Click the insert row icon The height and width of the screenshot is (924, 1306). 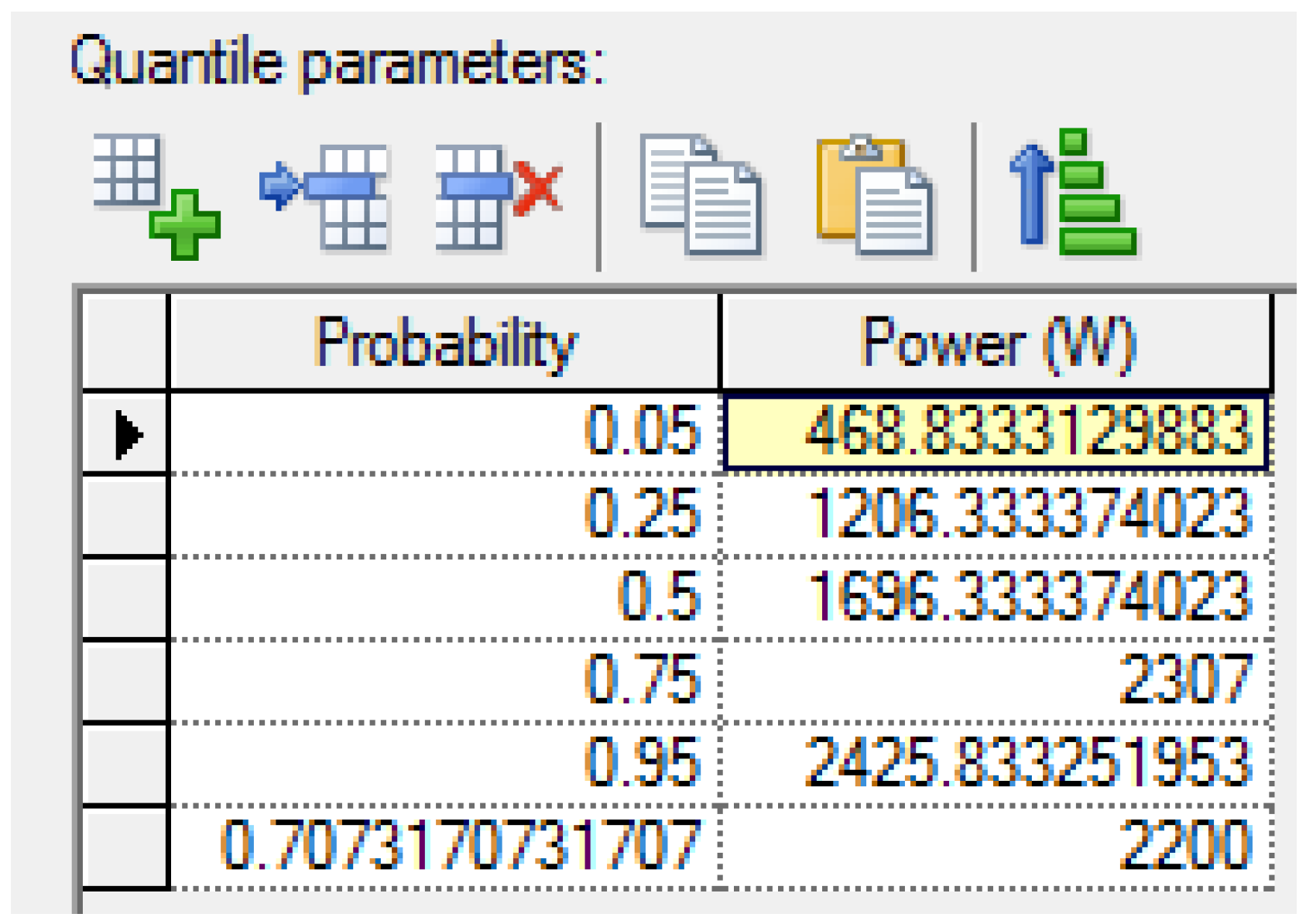324,197
